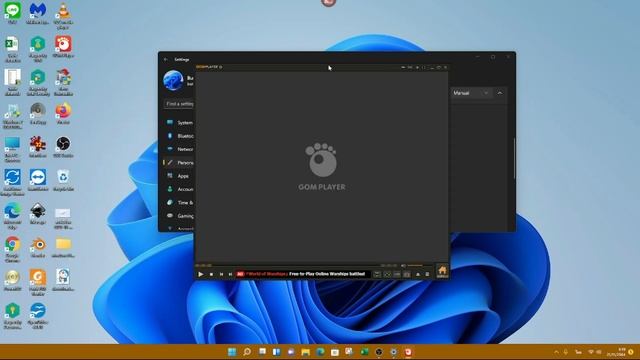
Task: Switch to GOM Player on taskbar
Action: [408, 352]
